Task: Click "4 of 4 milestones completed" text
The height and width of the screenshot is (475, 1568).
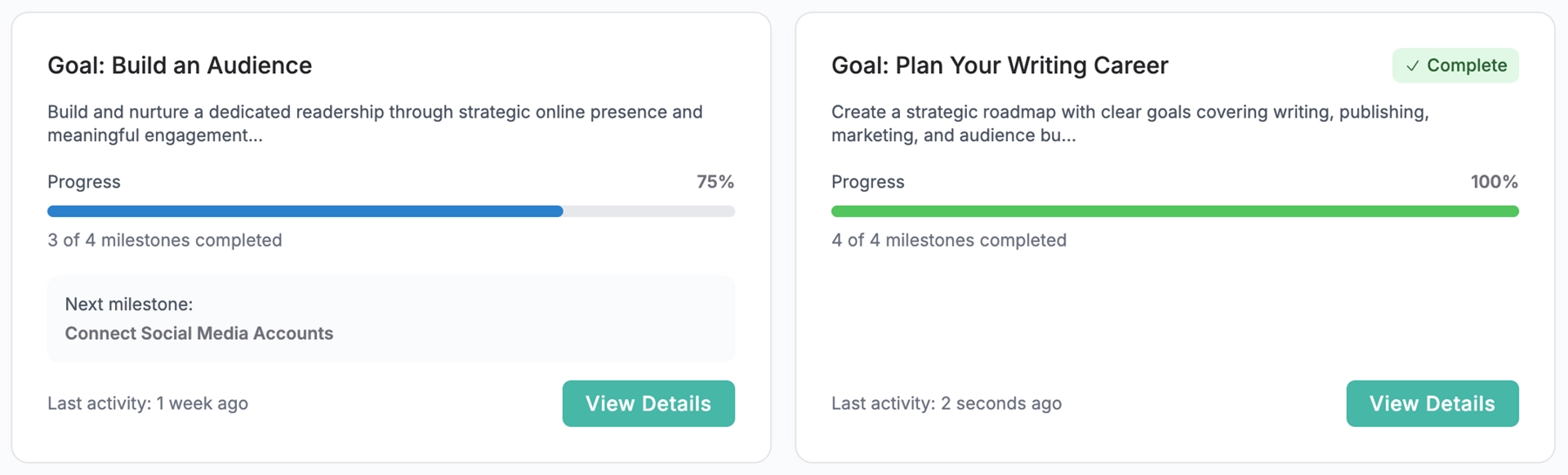Action: pyautogui.click(x=949, y=240)
